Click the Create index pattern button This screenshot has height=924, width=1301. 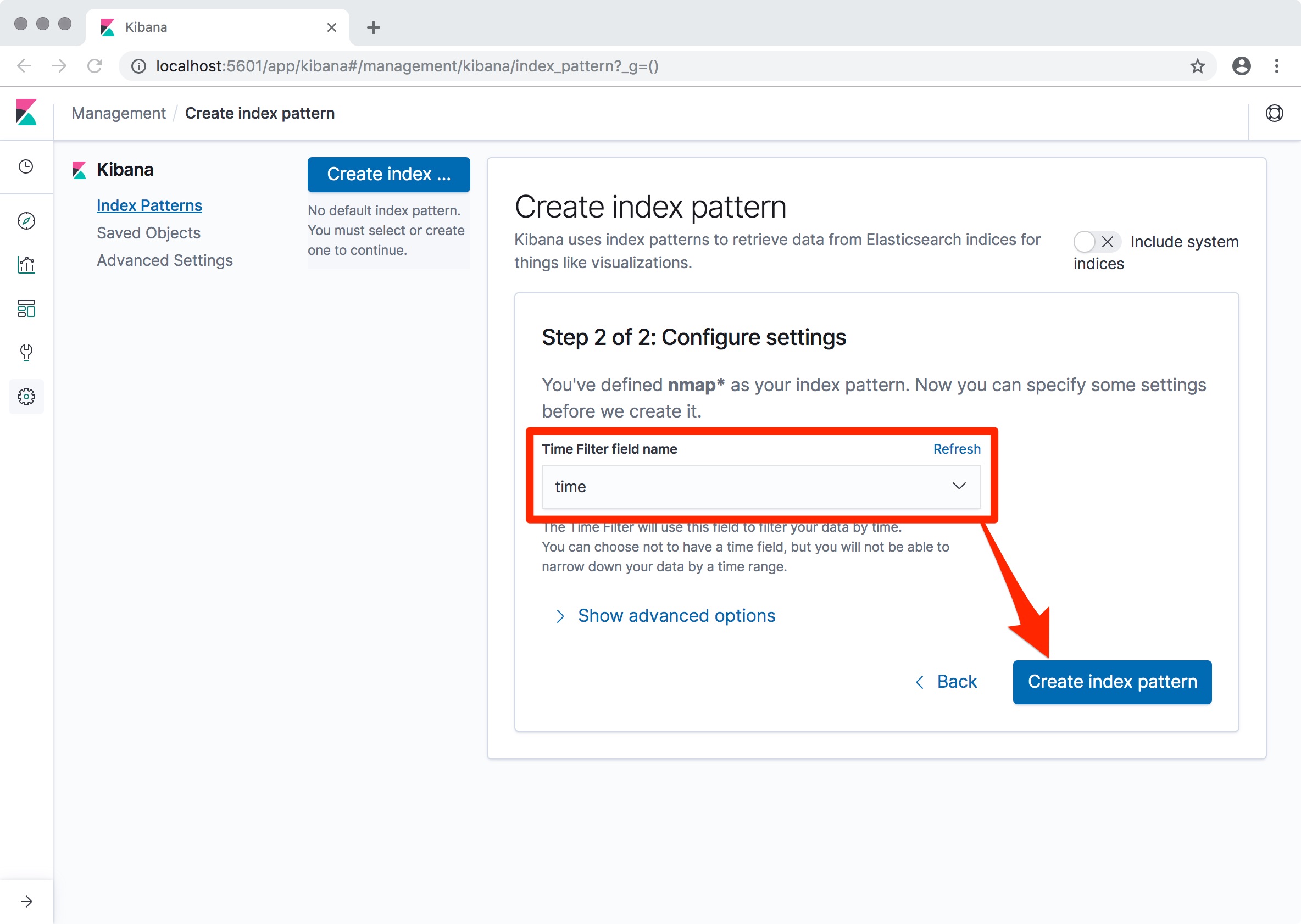(x=1111, y=682)
